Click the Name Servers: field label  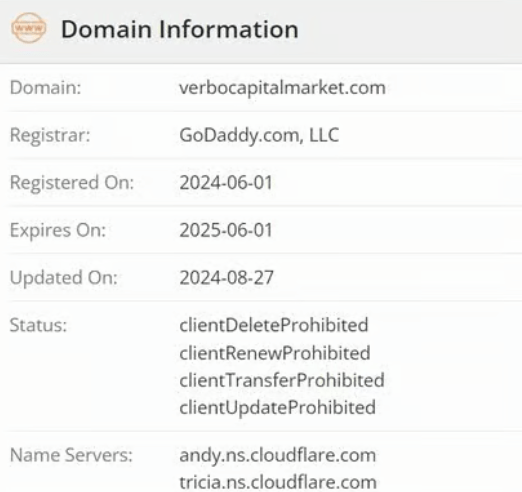pyautogui.click(x=71, y=455)
